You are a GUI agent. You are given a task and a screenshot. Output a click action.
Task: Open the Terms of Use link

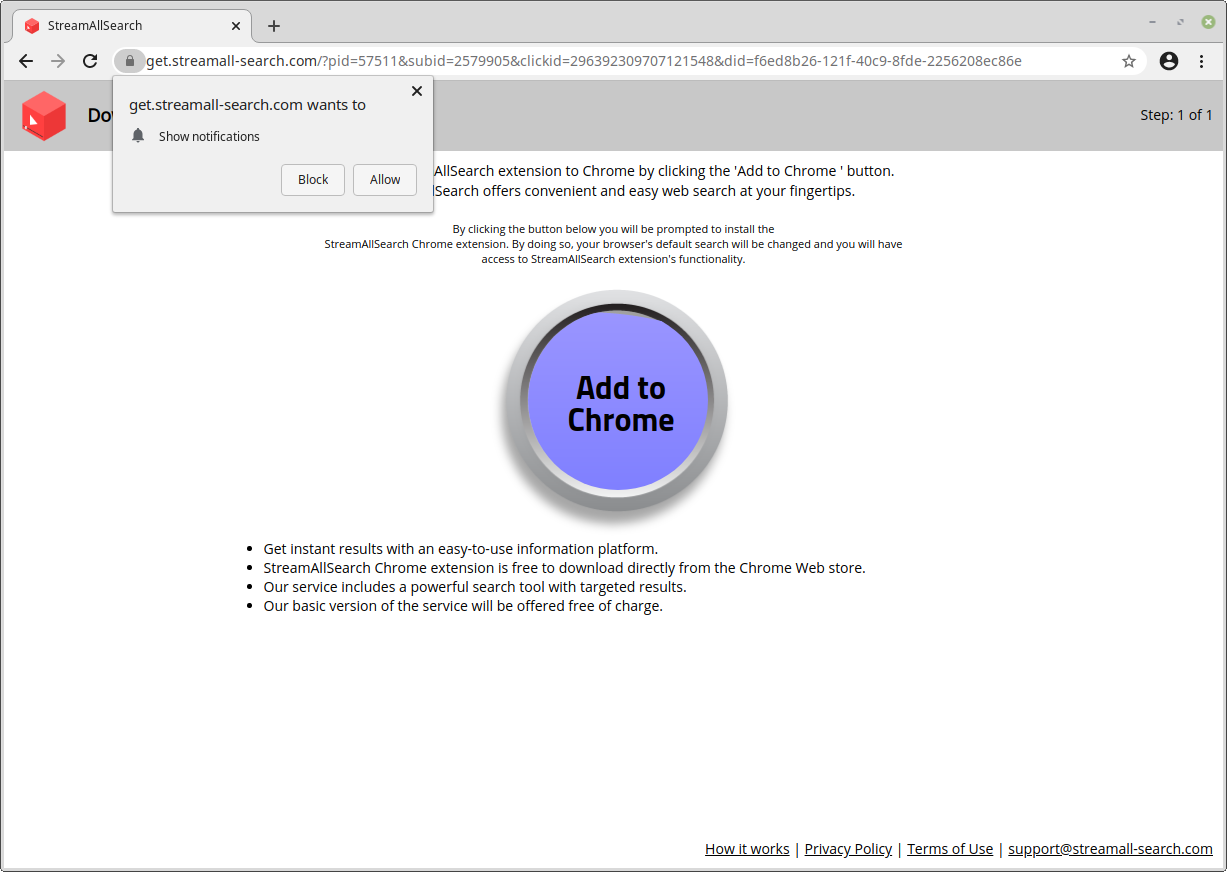pyautogui.click(x=950, y=849)
